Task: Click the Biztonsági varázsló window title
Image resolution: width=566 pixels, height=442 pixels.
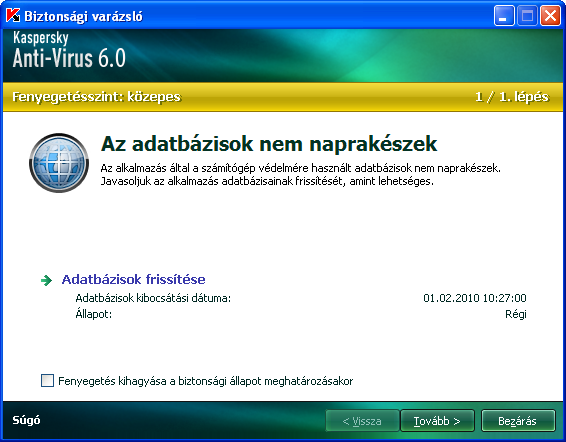Action: click(x=83, y=16)
